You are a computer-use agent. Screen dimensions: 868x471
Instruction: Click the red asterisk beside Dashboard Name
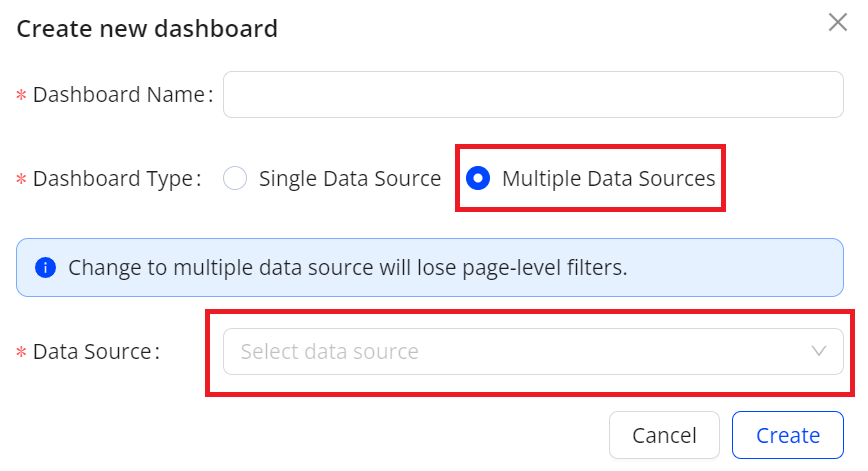tap(21, 96)
